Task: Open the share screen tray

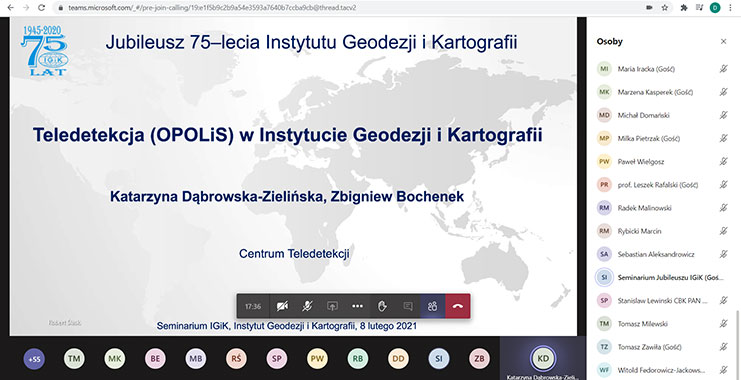Action: click(332, 306)
